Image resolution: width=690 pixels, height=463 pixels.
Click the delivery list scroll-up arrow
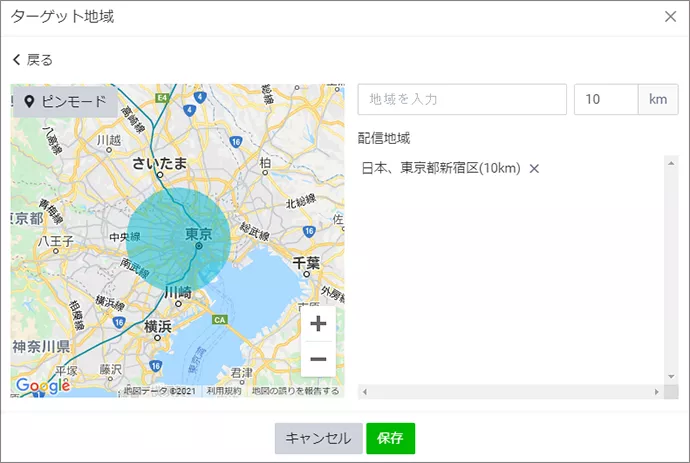point(672,161)
